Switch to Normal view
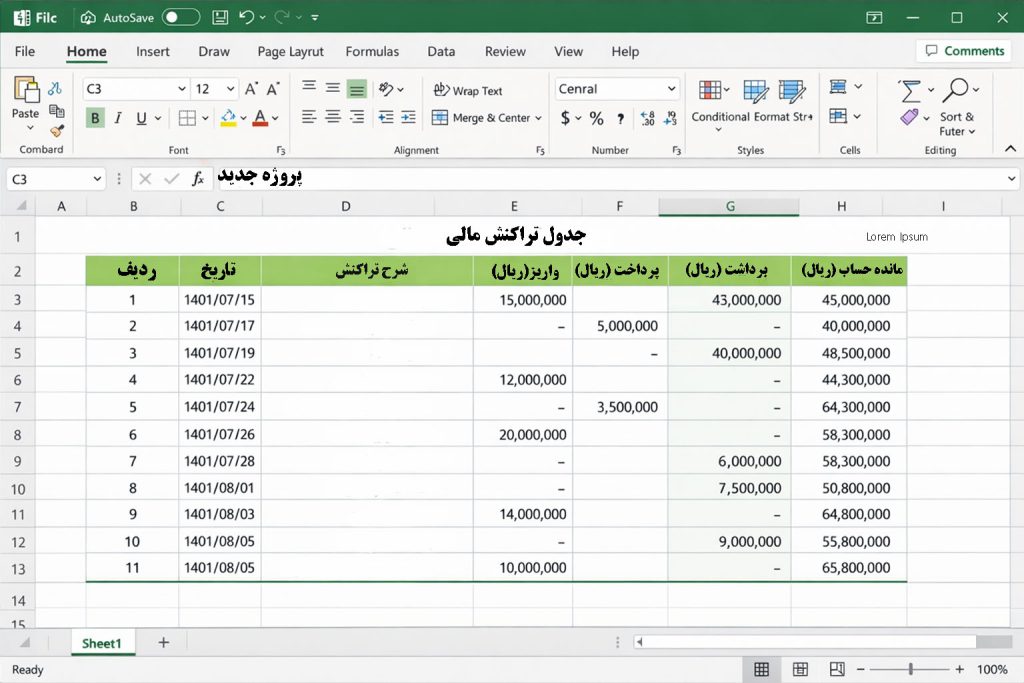The width and height of the screenshot is (1024, 683). tap(761, 669)
